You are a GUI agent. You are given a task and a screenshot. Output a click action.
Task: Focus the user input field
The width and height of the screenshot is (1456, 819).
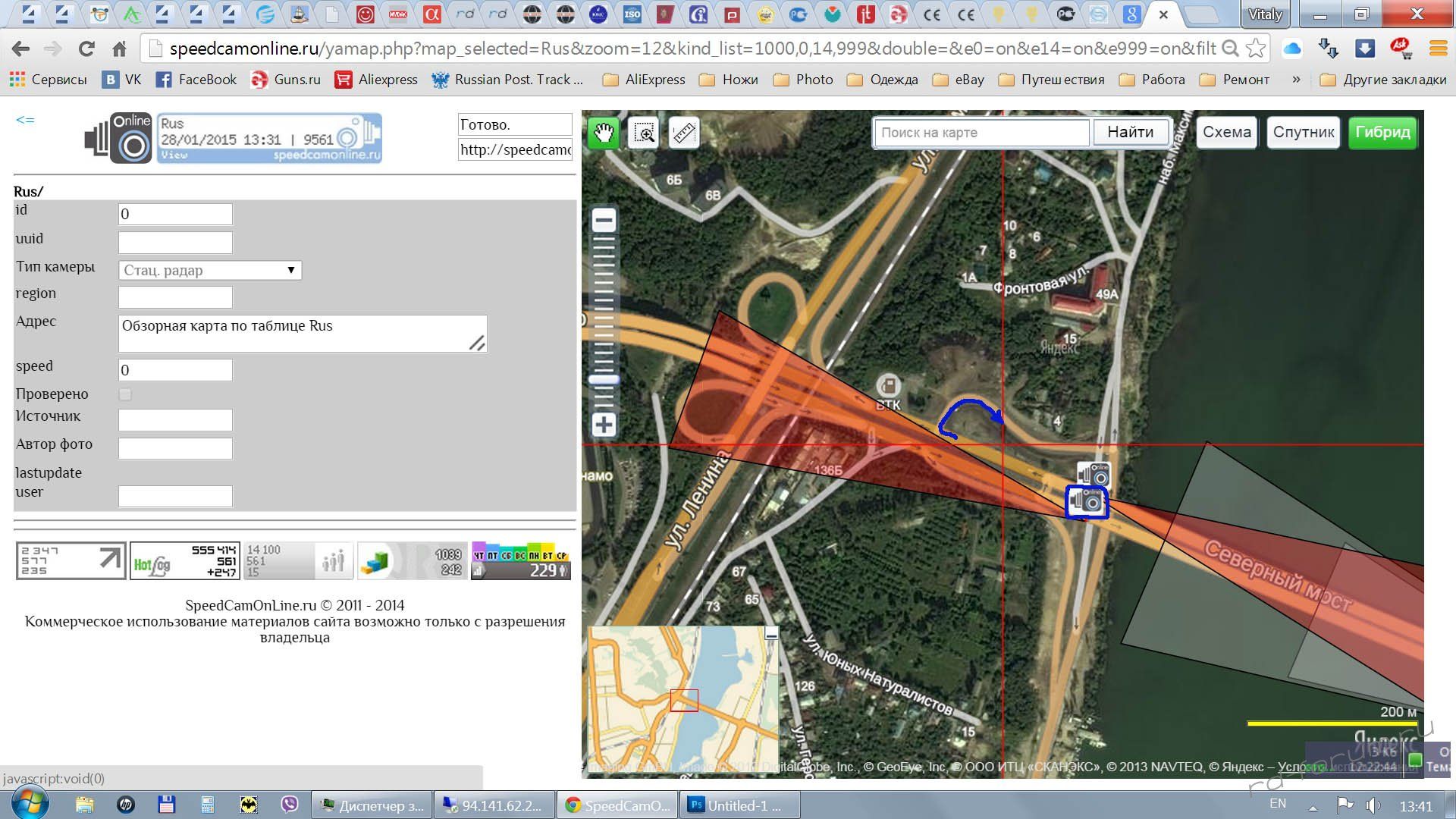pyautogui.click(x=175, y=497)
